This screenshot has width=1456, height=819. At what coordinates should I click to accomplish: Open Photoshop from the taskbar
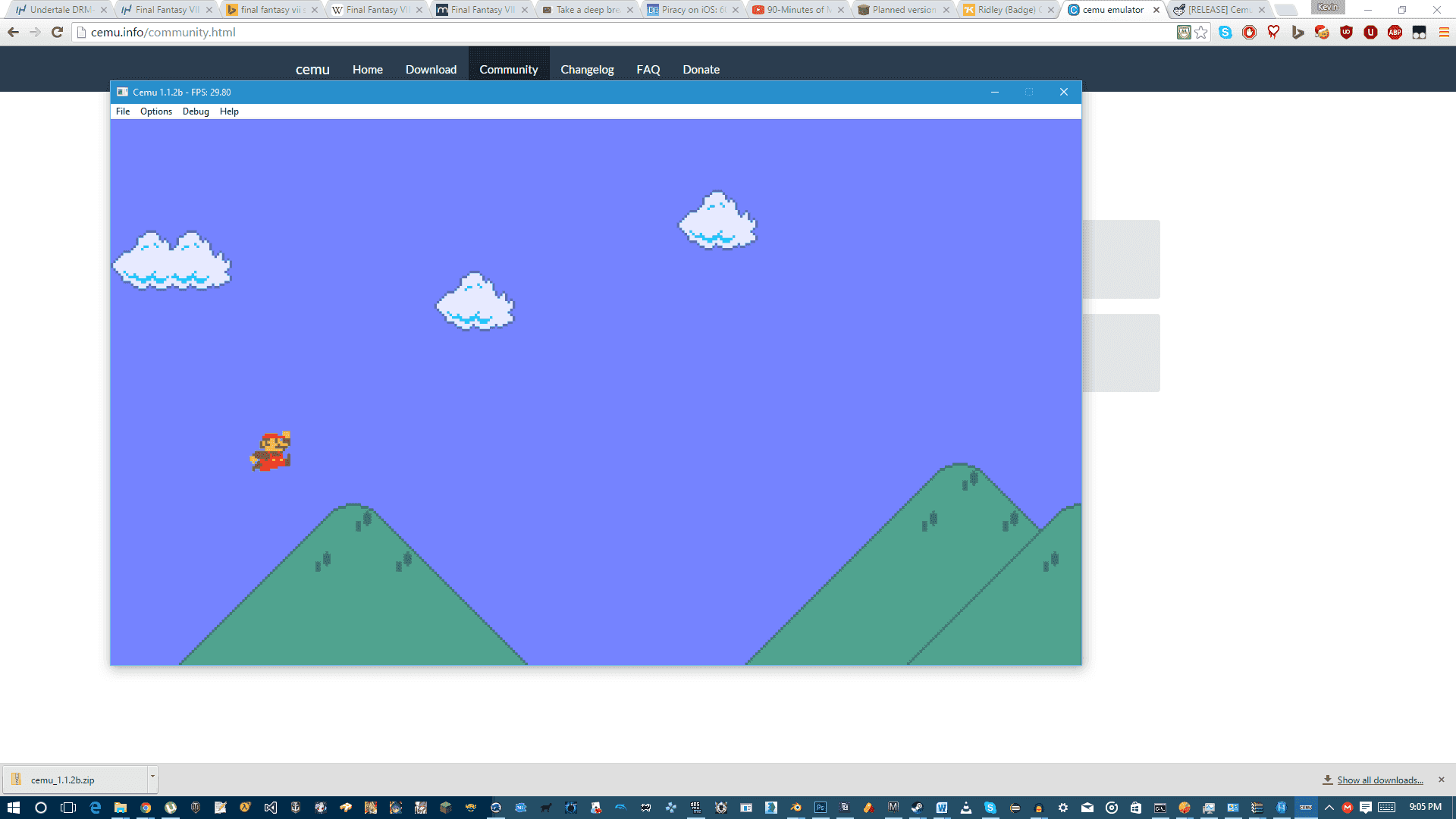pyautogui.click(x=821, y=808)
